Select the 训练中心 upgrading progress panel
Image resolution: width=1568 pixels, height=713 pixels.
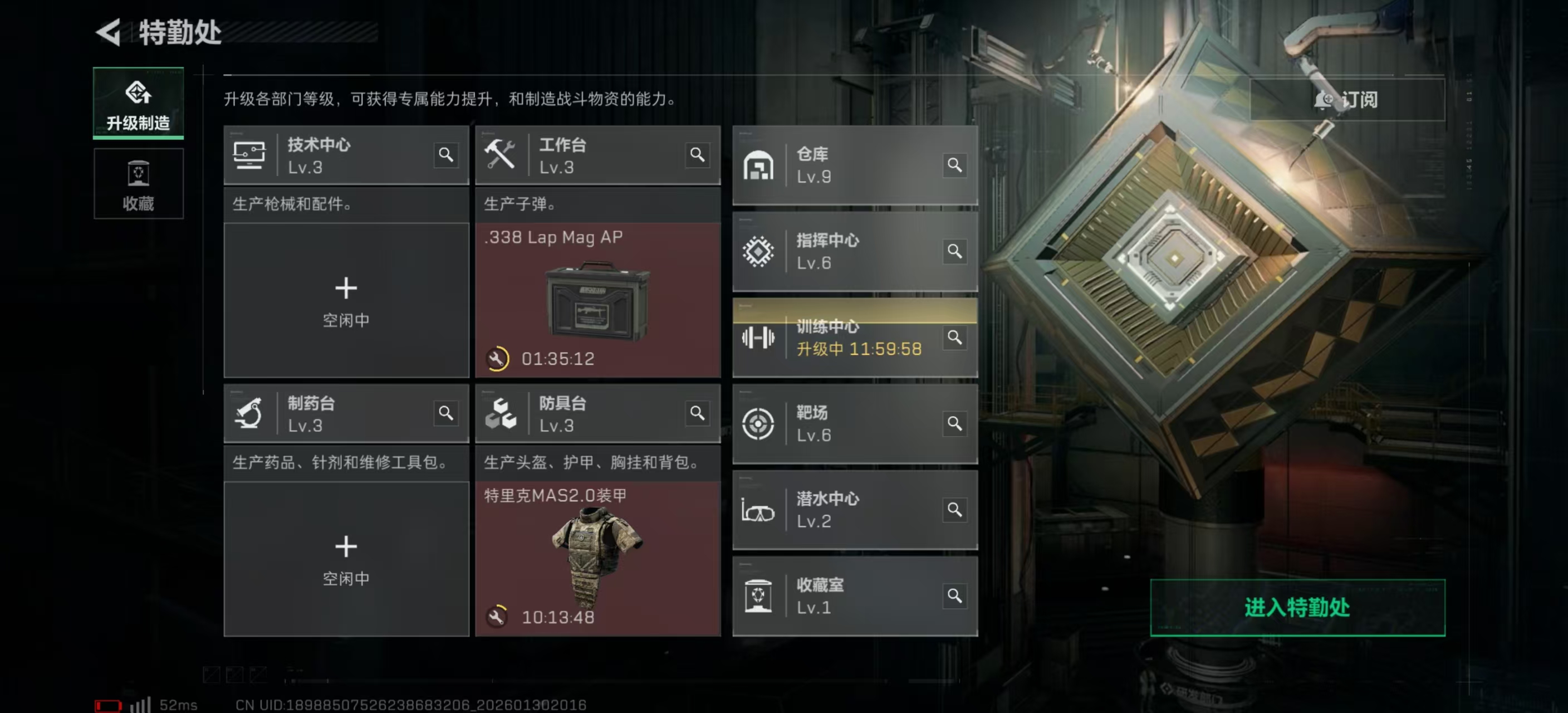(855, 338)
